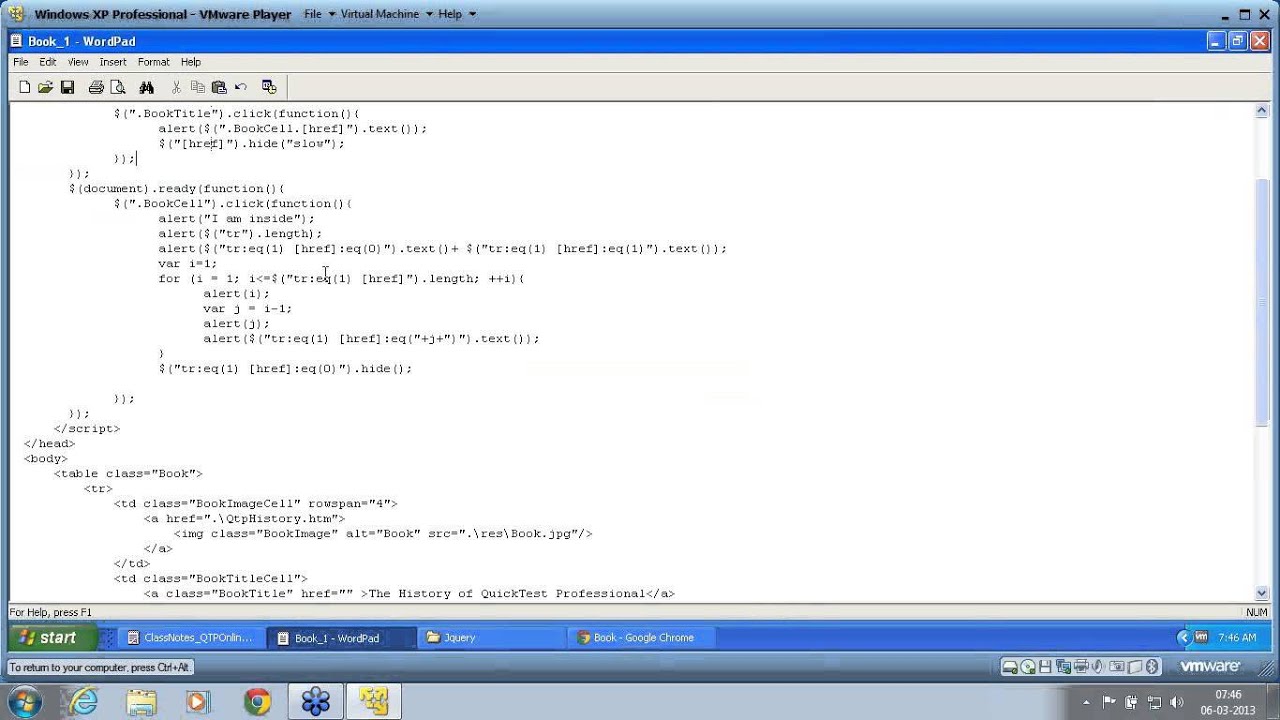Screen dimensions: 1280x720
Task: Open the WordPad Help menu
Action: coord(191,62)
